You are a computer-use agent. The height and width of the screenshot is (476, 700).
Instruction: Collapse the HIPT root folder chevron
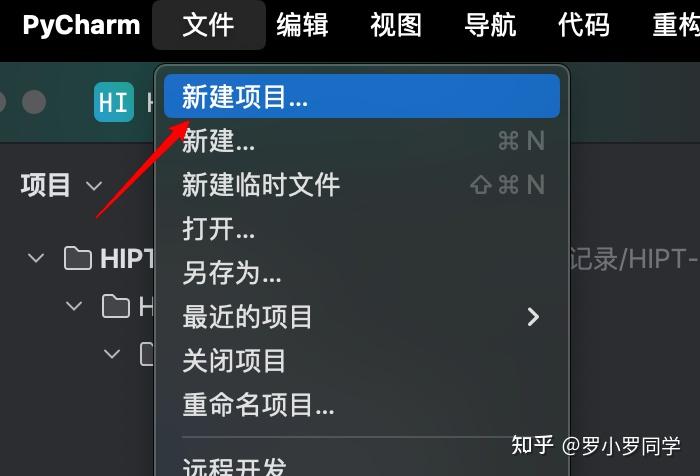pyautogui.click(x=36, y=258)
